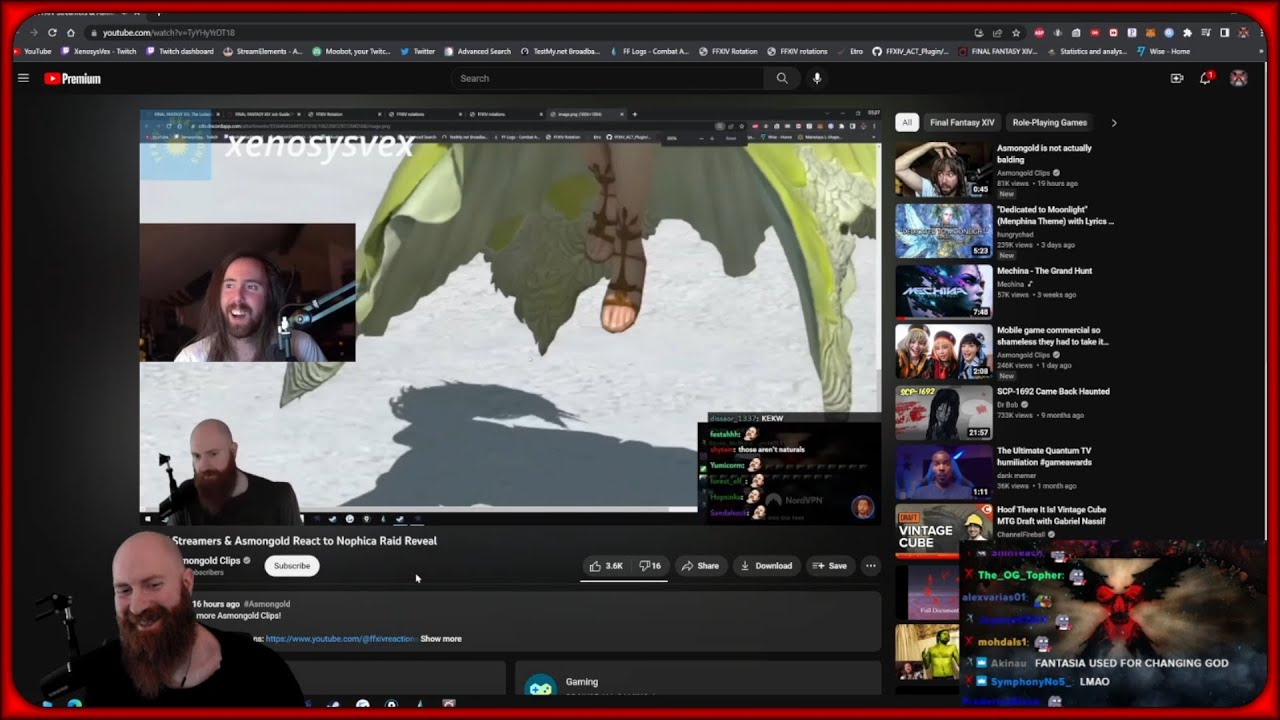The height and width of the screenshot is (720, 1280).
Task: Open the StreamElements bookmark
Action: pyautogui.click(x=263, y=51)
